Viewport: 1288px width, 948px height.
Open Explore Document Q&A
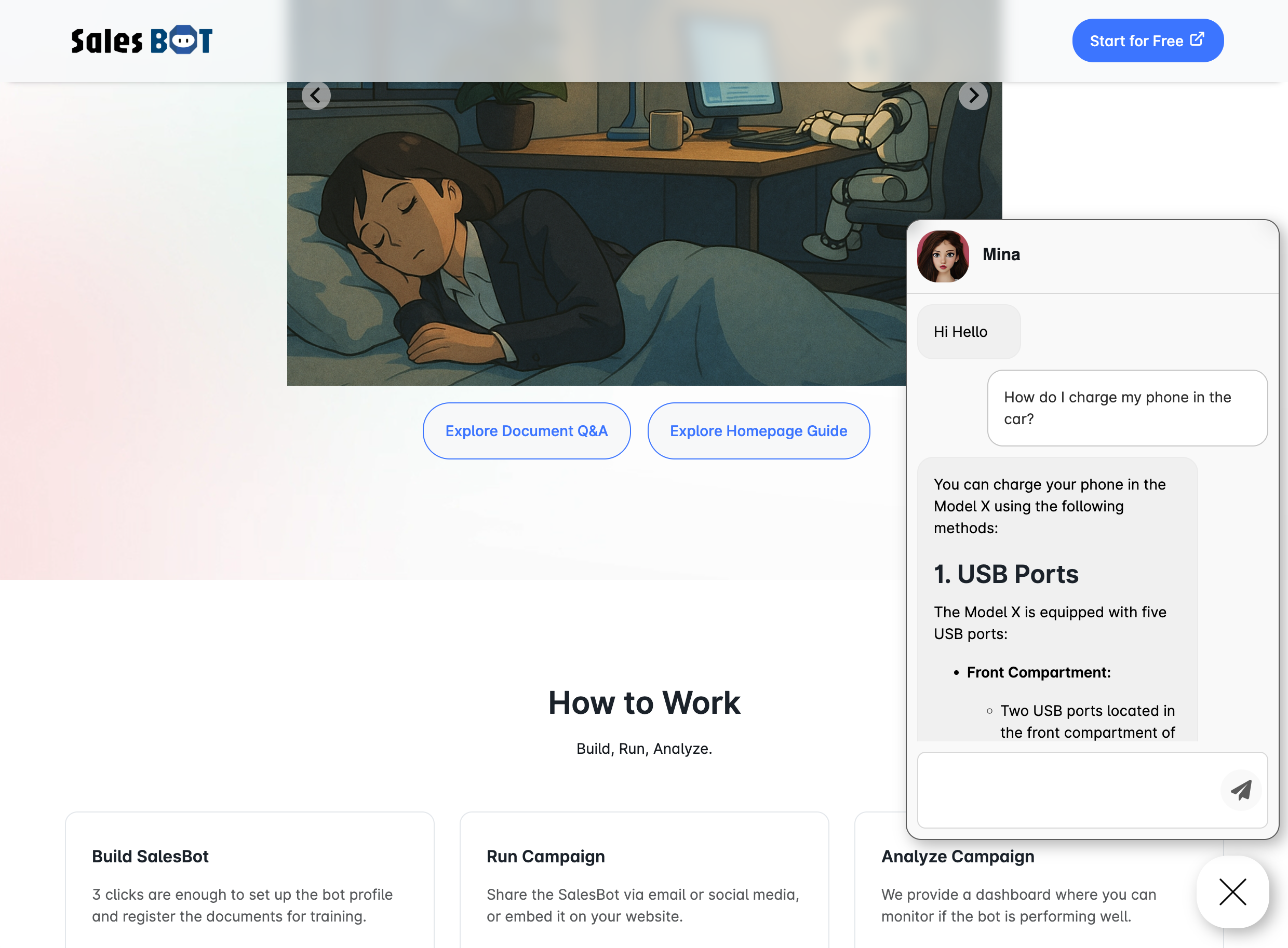[x=526, y=431]
